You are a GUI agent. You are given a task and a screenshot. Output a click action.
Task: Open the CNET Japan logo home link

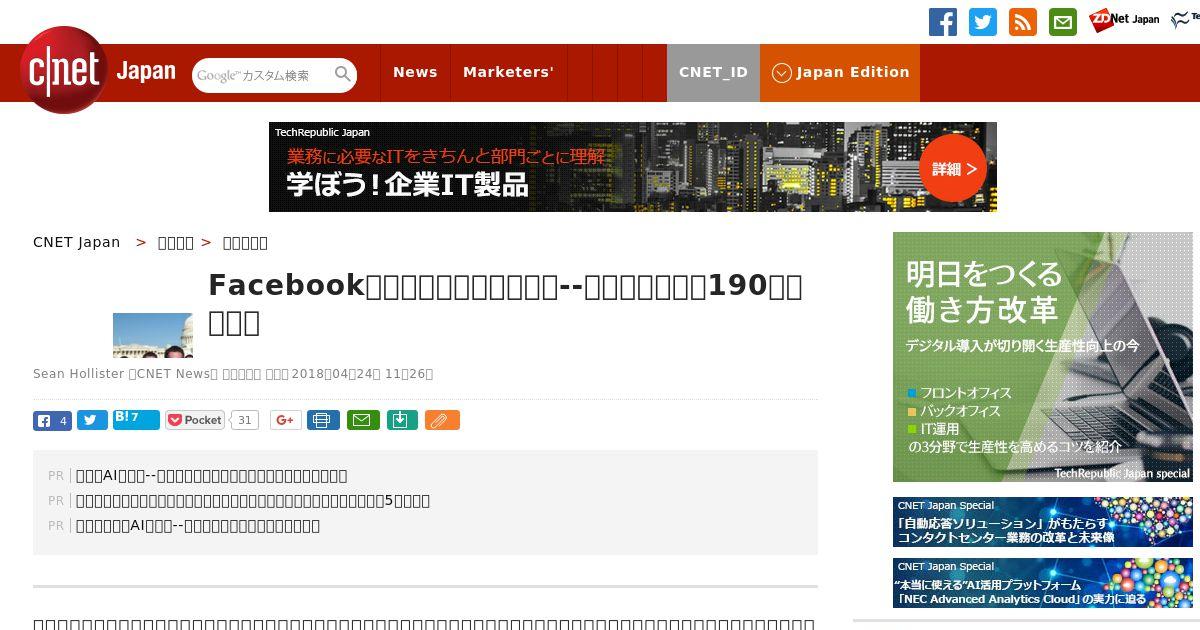pos(98,71)
